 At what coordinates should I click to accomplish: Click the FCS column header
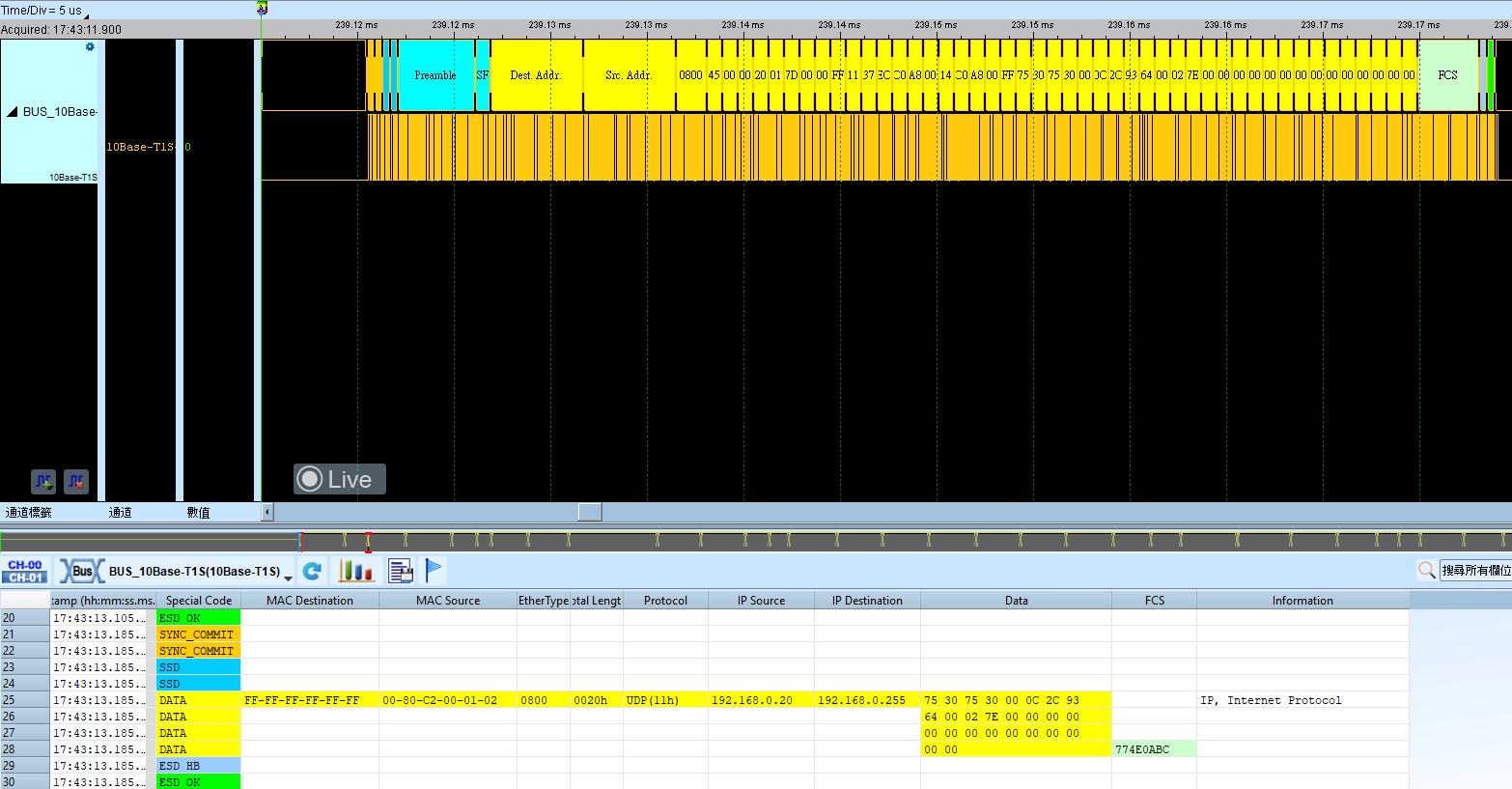coord(1154,601)
